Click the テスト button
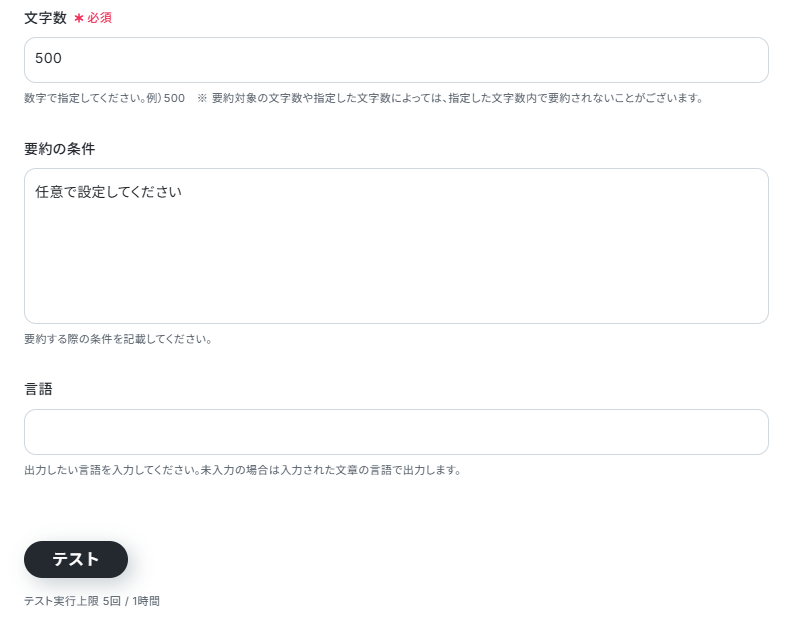This screenshot has height=625, width=792. tap(76, 559)
